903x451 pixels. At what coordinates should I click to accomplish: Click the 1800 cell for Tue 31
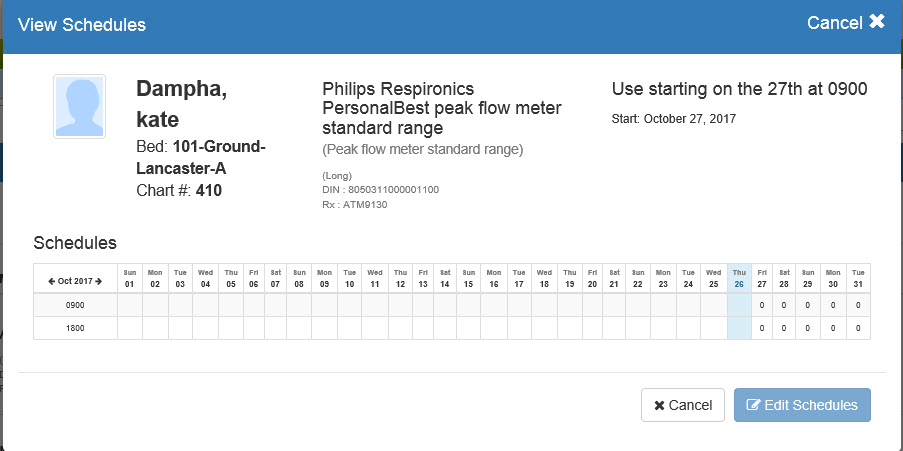(x=858, y=328)
